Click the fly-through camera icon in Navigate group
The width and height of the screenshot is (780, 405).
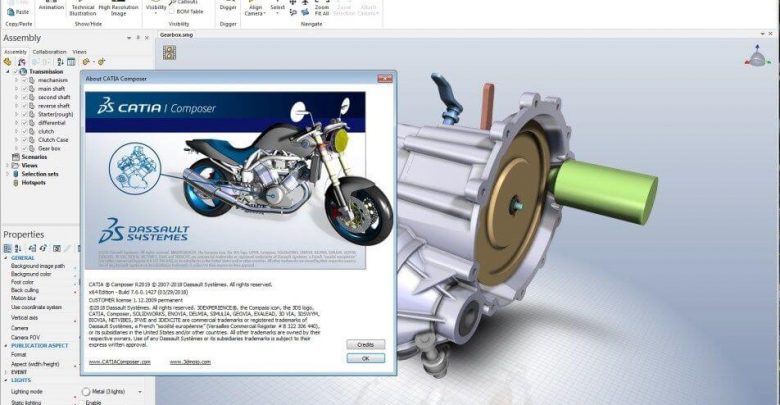(305, 12)
